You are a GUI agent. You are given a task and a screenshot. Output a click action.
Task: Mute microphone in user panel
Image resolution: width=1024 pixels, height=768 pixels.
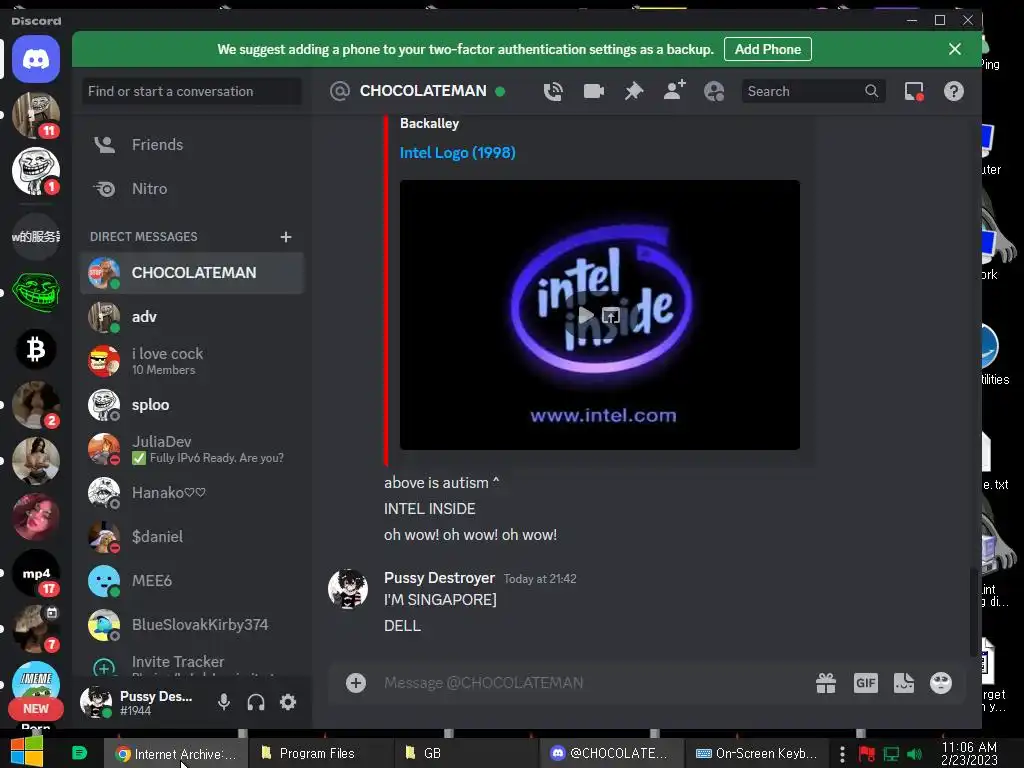pos(223,702)
